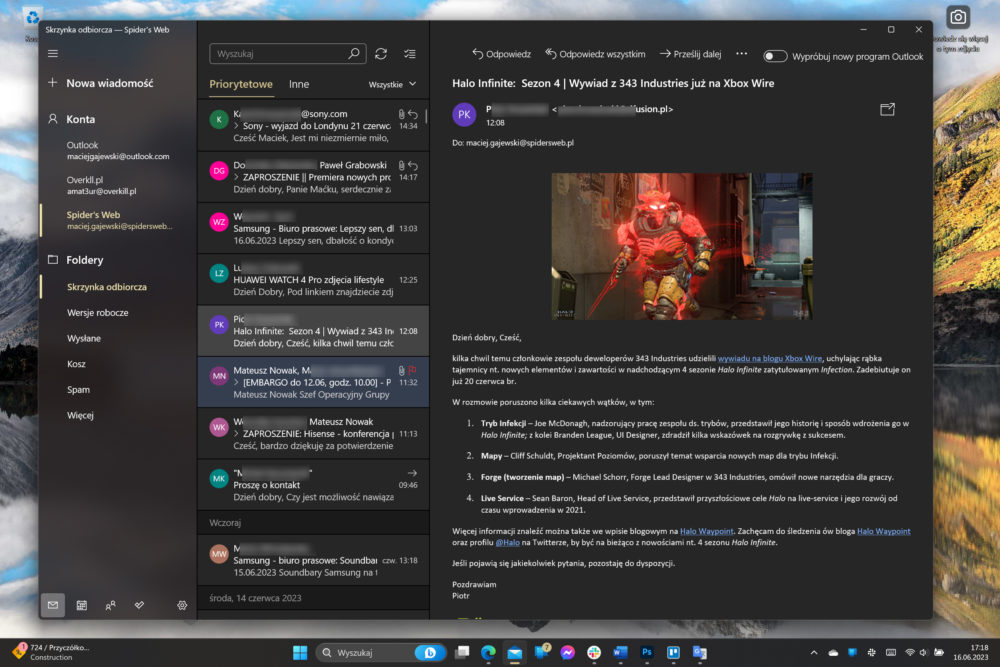
Task: Open more actions (three dots) in message toolbar
Action: [741, 54]
